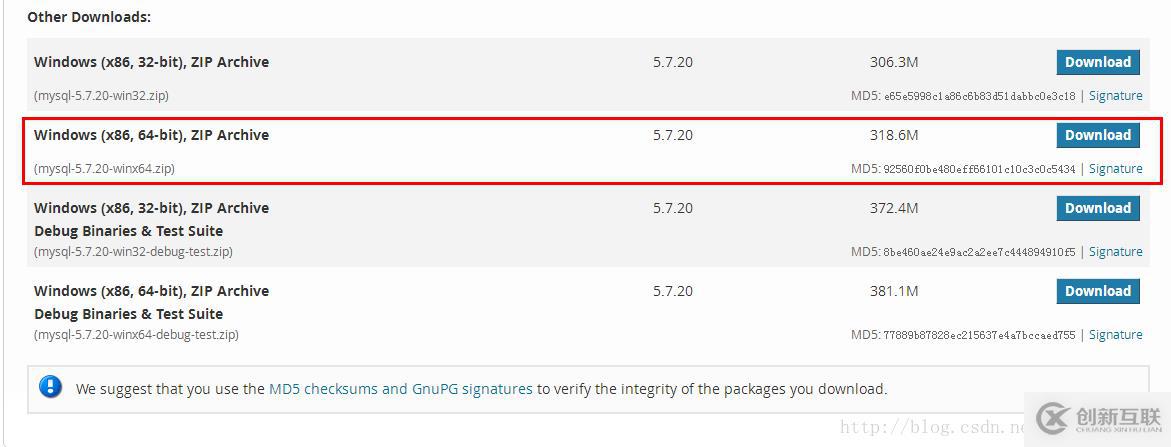Click the Windows (x86, 32-bit), ZIP Archive title
The image size is (1171, 447).
[x=152, y=62]
